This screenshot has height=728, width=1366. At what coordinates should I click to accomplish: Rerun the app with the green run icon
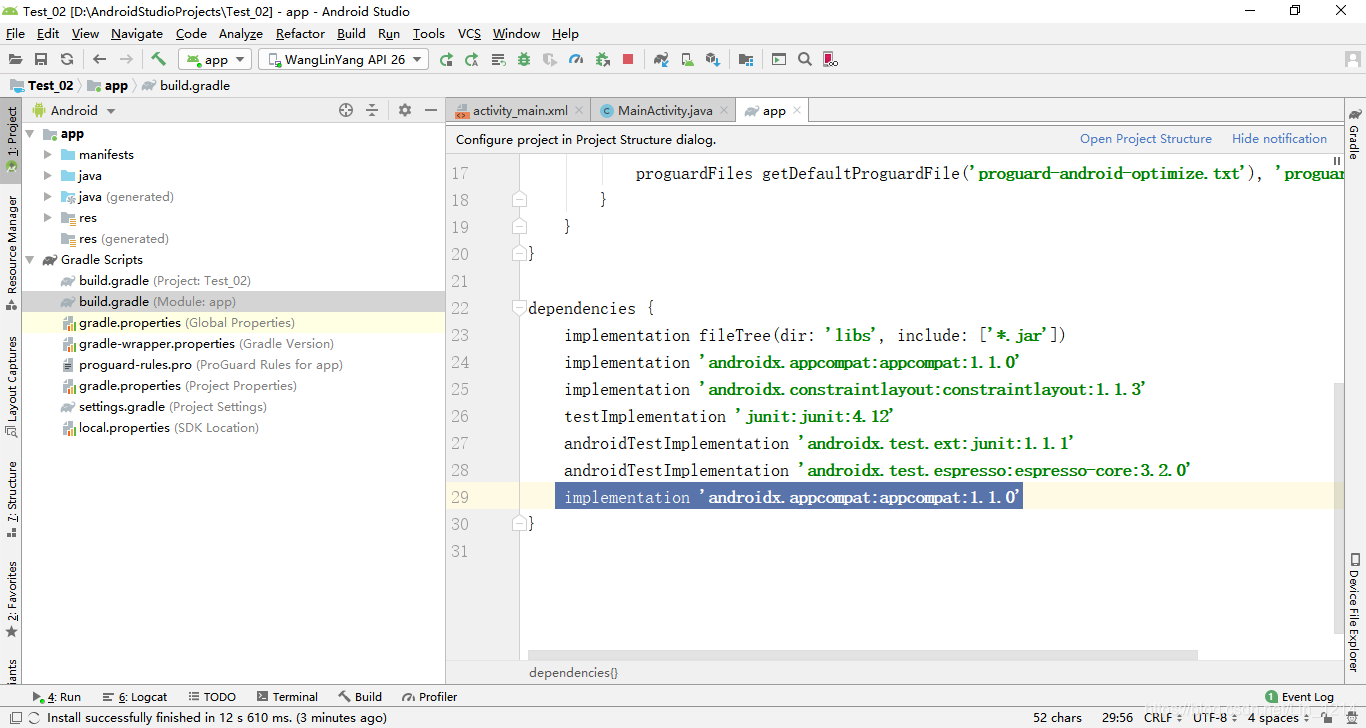[446, 60]
